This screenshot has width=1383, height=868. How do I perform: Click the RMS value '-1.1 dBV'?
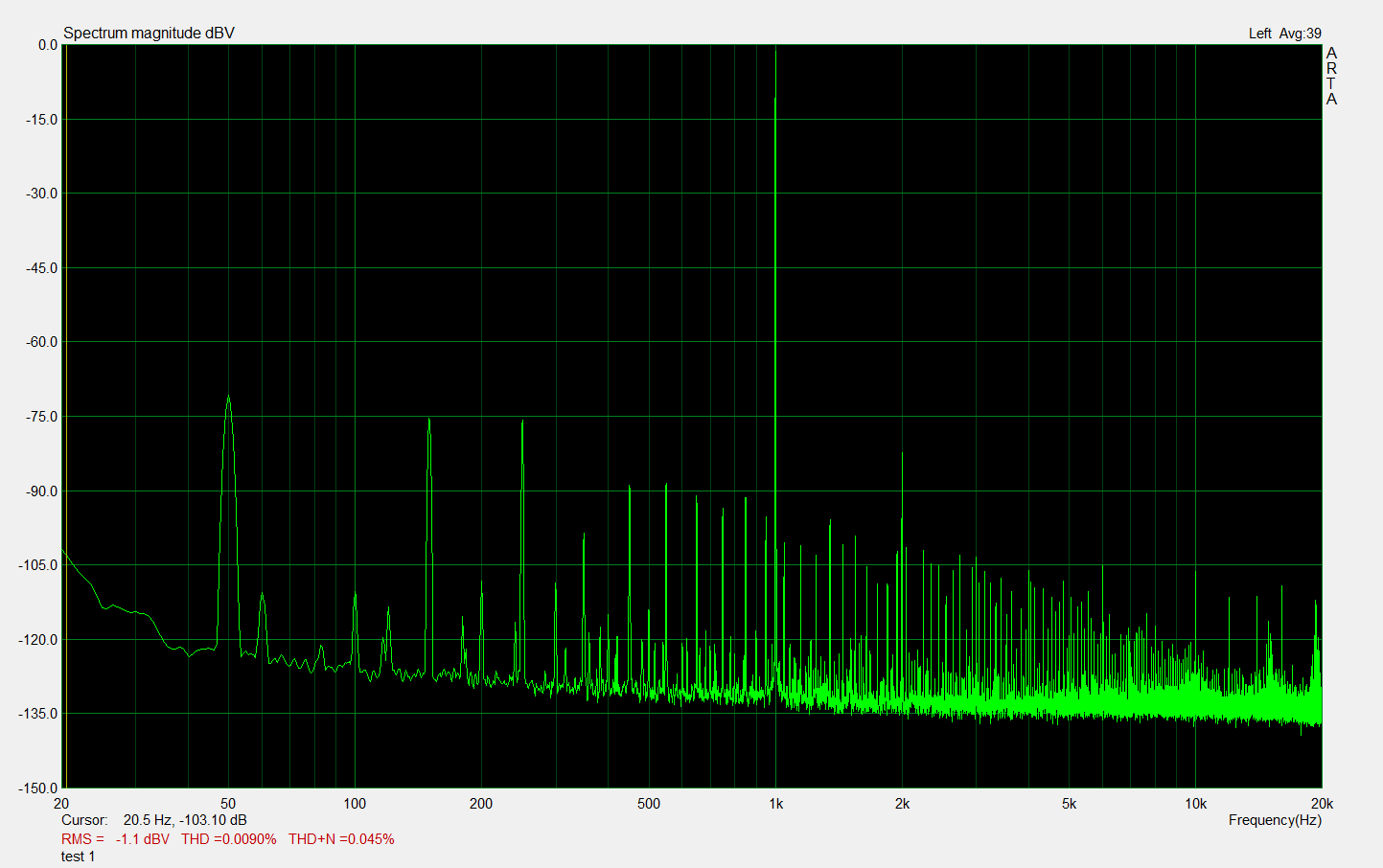143,839
